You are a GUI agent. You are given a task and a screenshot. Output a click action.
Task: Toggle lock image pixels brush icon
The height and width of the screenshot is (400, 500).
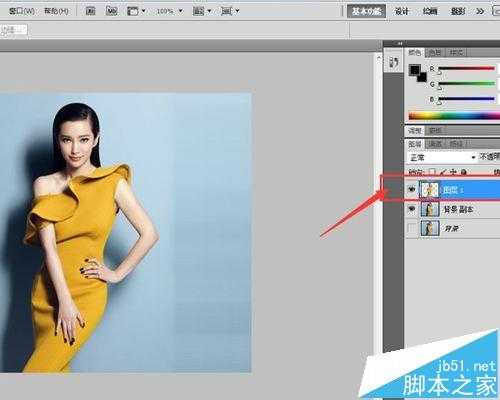pos(443,172)
